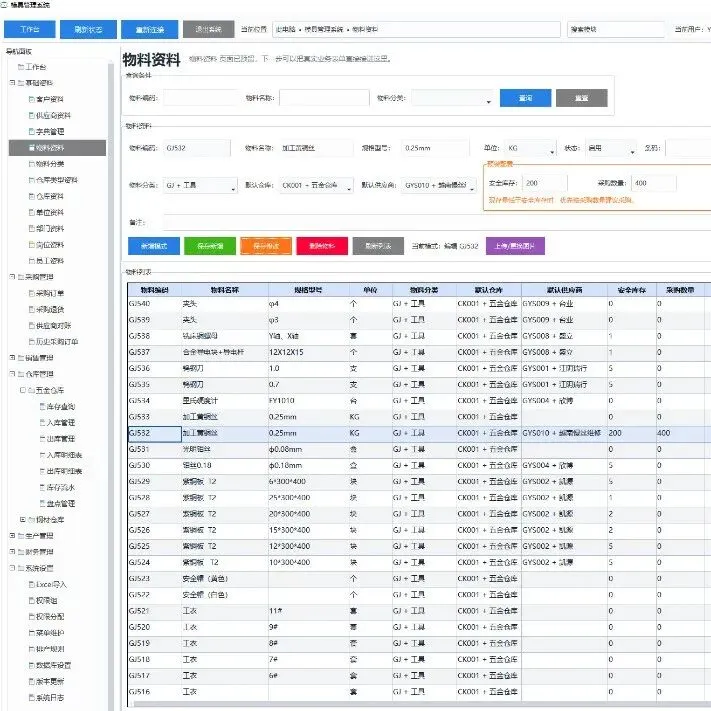Click the blue 查询 button
711x711 pixels.
point(525,98)
